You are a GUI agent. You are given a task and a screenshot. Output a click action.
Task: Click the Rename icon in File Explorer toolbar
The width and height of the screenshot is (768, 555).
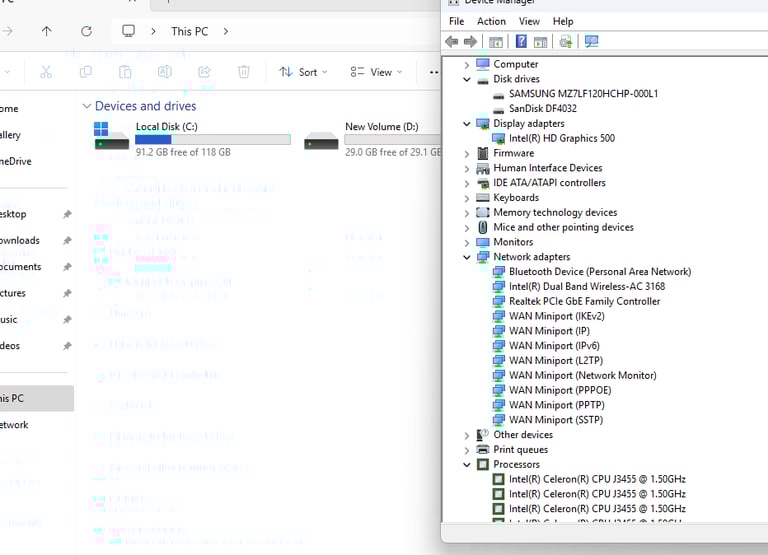pos(165,72)
